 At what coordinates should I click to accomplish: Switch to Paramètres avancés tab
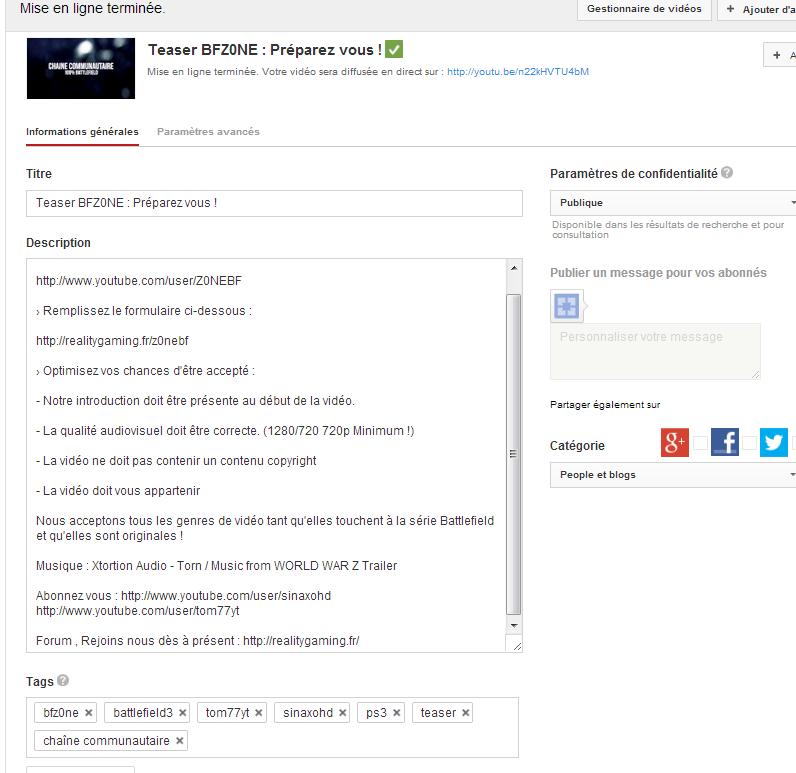208,132
